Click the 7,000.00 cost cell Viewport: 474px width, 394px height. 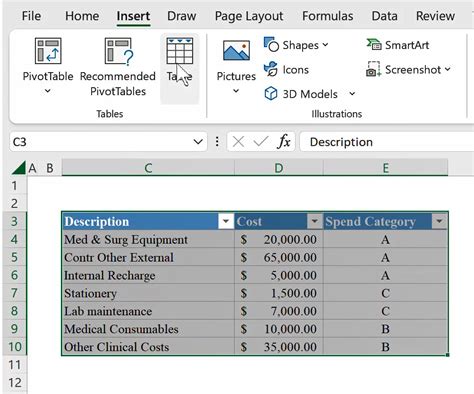(279, 311)
